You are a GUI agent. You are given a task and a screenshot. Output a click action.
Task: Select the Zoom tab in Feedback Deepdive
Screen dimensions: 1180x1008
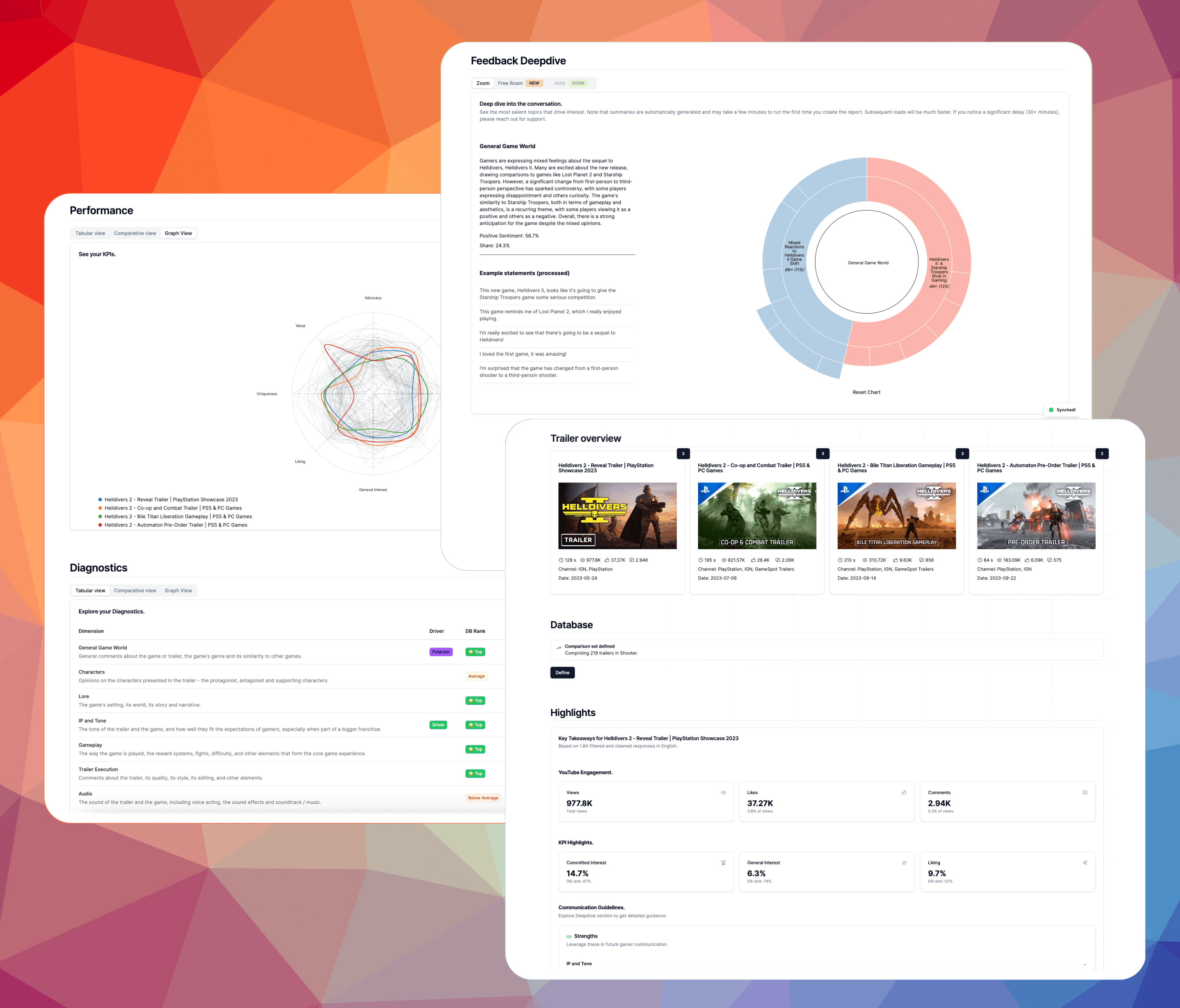coord(483,83)
